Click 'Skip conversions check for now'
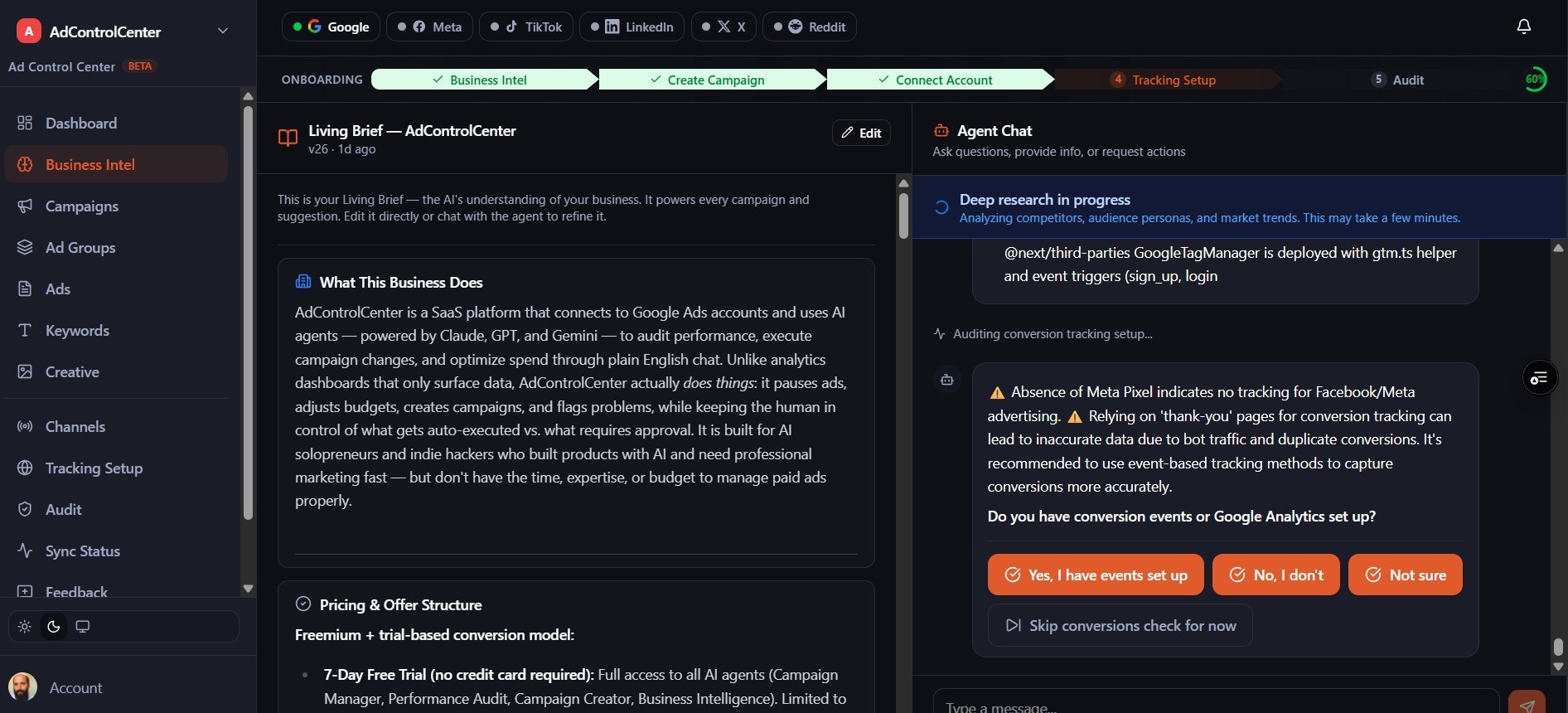This screenshot has width=1568, height=713. click(x=1120, y=625)
